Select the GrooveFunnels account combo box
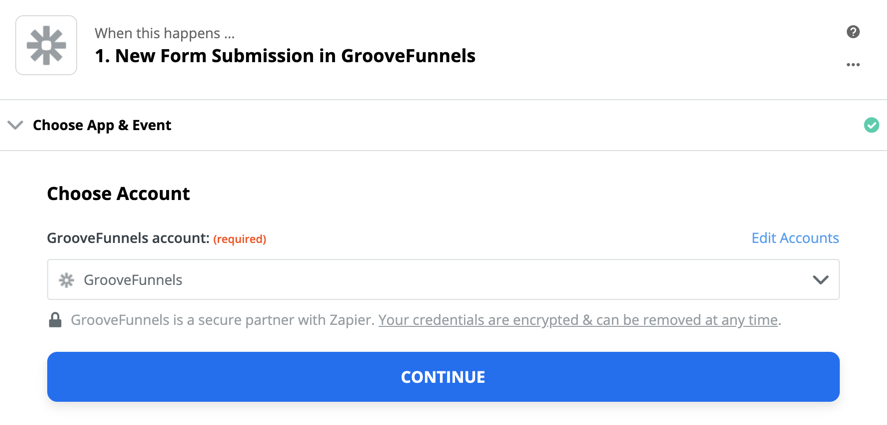887x425 pixels. 443,280
